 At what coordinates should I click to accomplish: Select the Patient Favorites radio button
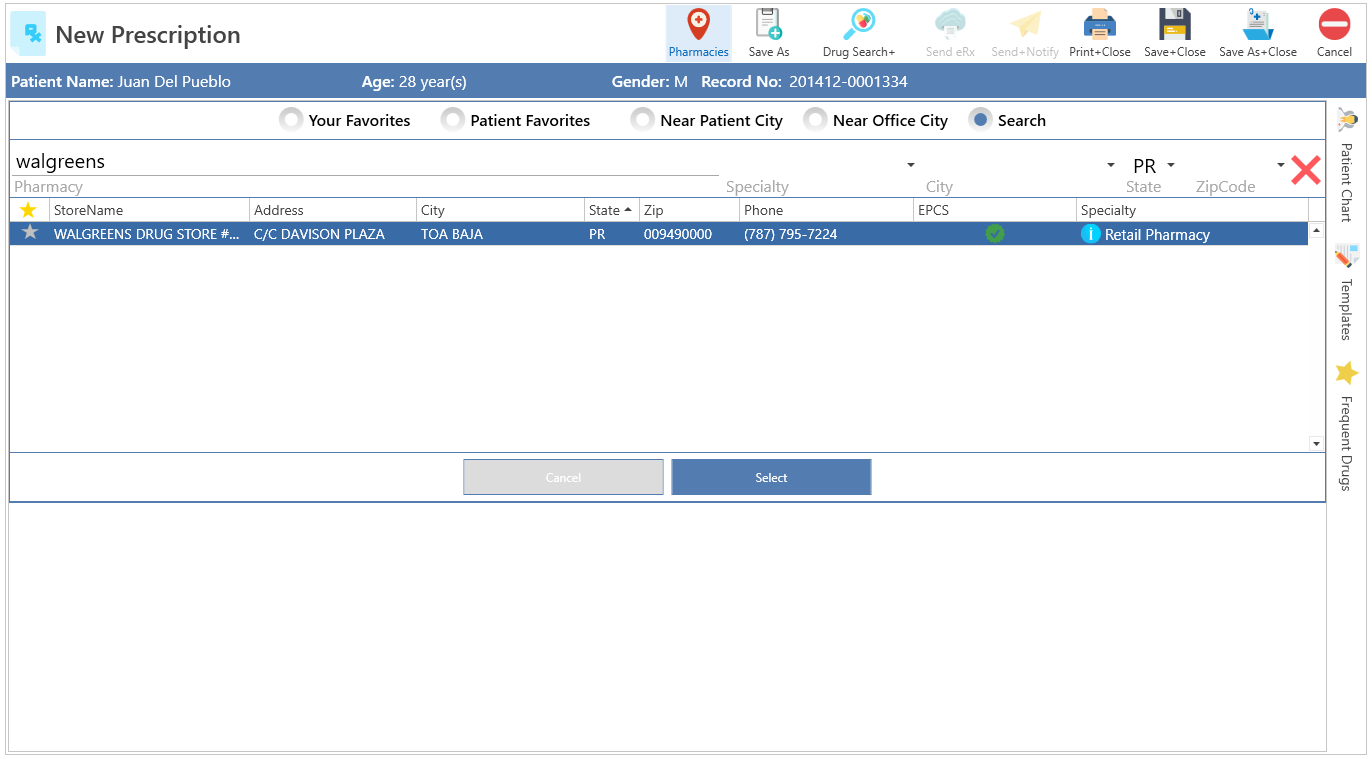[x=453, y=120]
